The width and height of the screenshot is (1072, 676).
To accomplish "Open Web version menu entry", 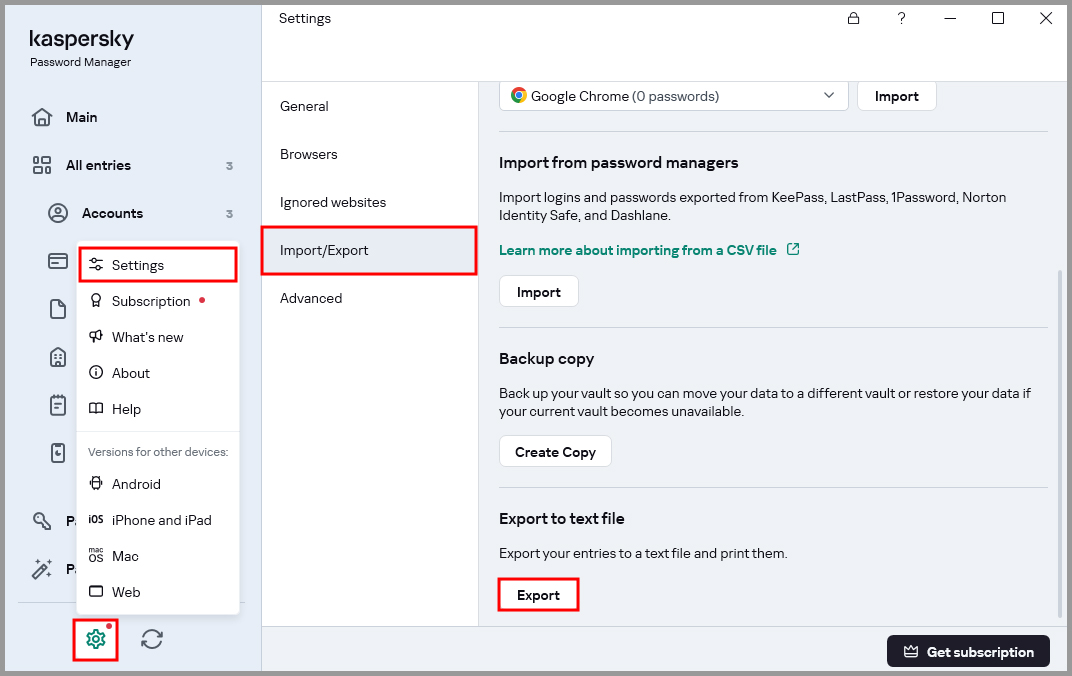I will coord(158,592).
